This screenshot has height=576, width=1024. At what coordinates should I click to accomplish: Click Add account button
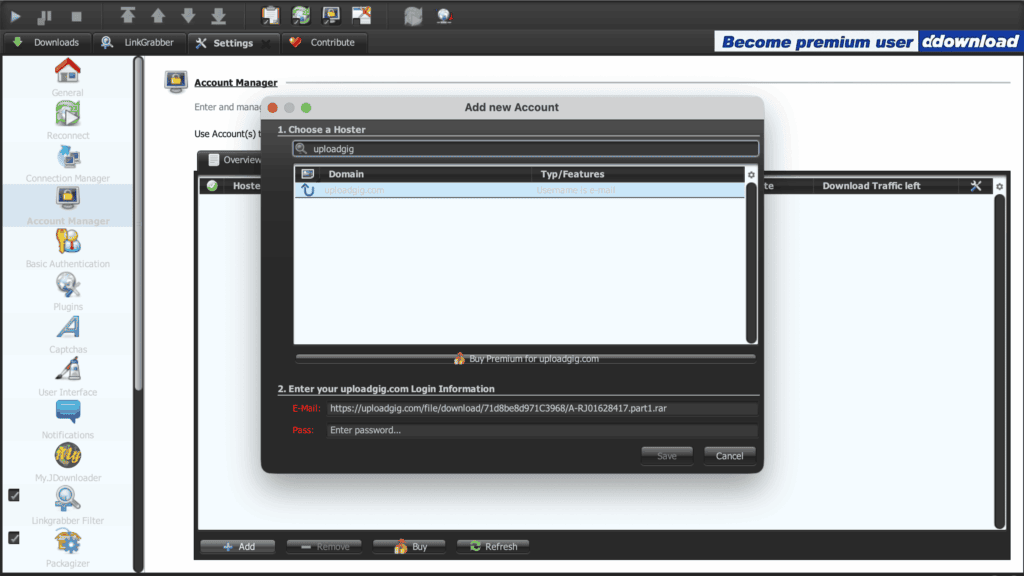(238, 547)
